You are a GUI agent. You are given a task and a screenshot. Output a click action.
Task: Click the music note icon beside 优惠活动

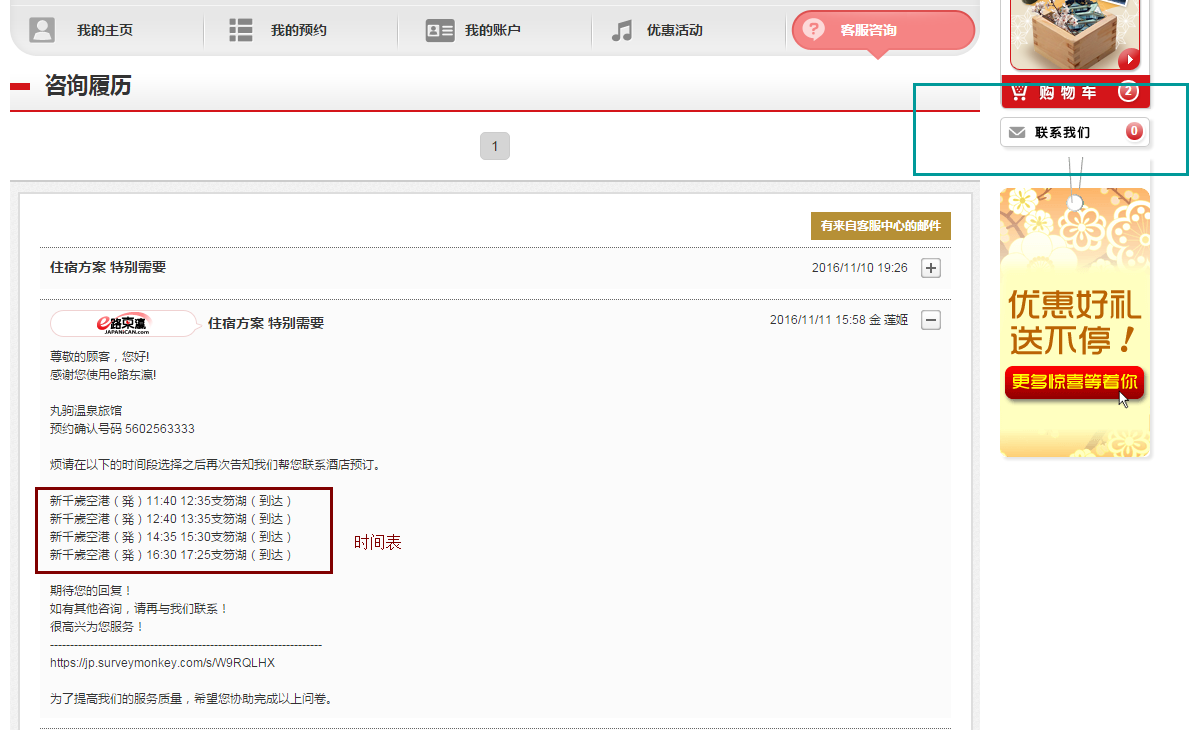622,31
